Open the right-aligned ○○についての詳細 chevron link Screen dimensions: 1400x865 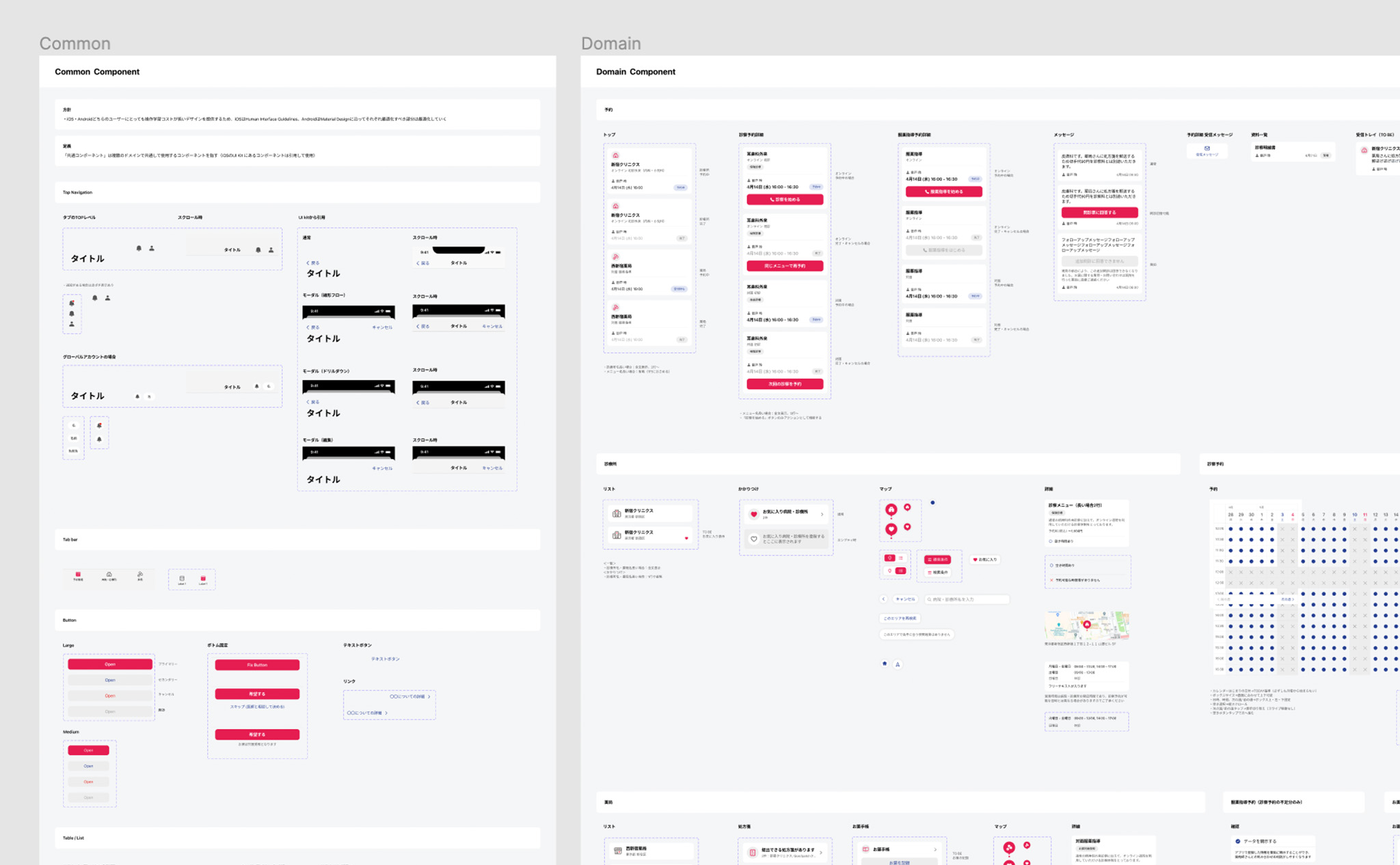pos(410,697)
